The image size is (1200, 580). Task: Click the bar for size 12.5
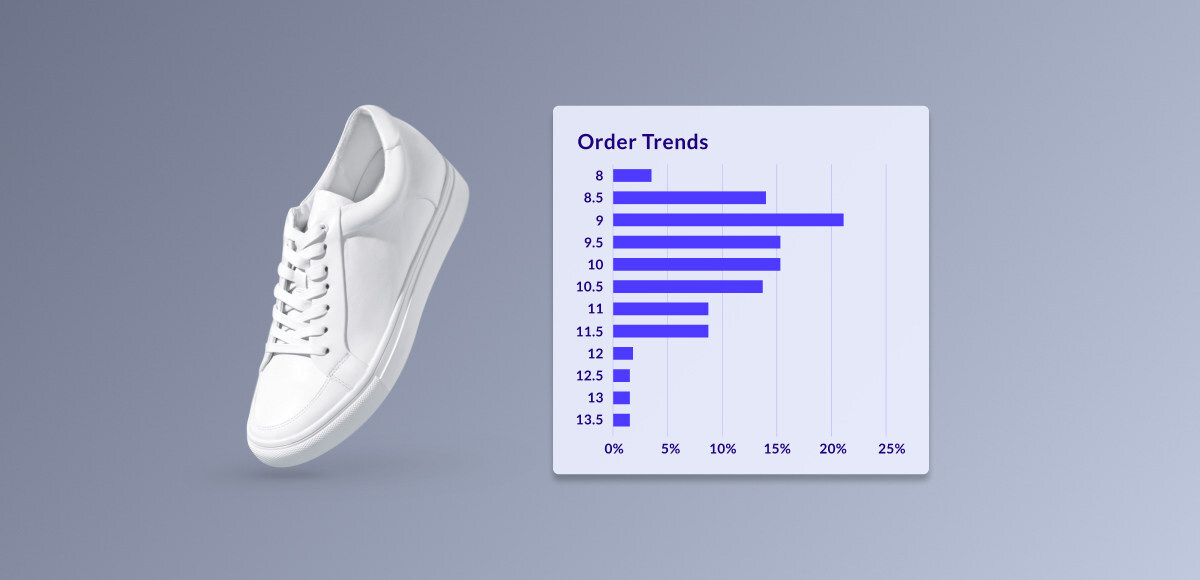click(621, 375)
